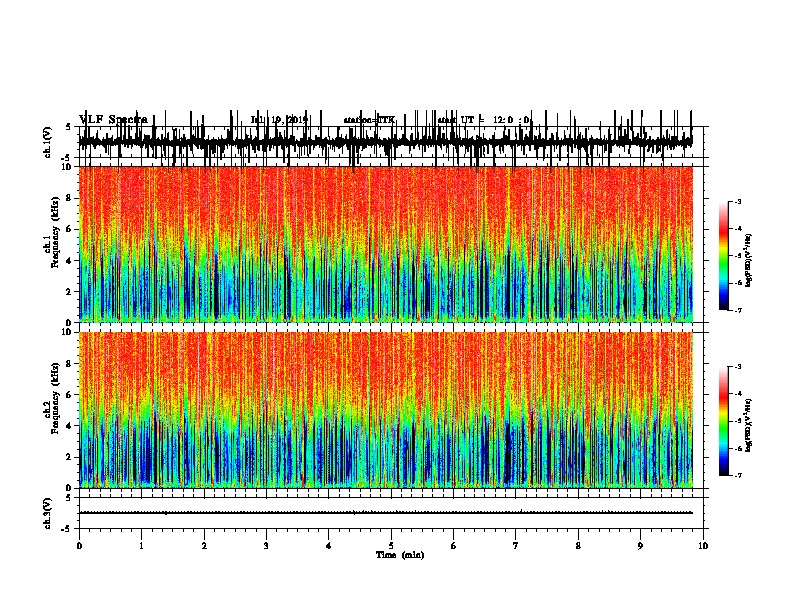
Task: Click the 'station=ITK' header text
Action: [369, 120]
